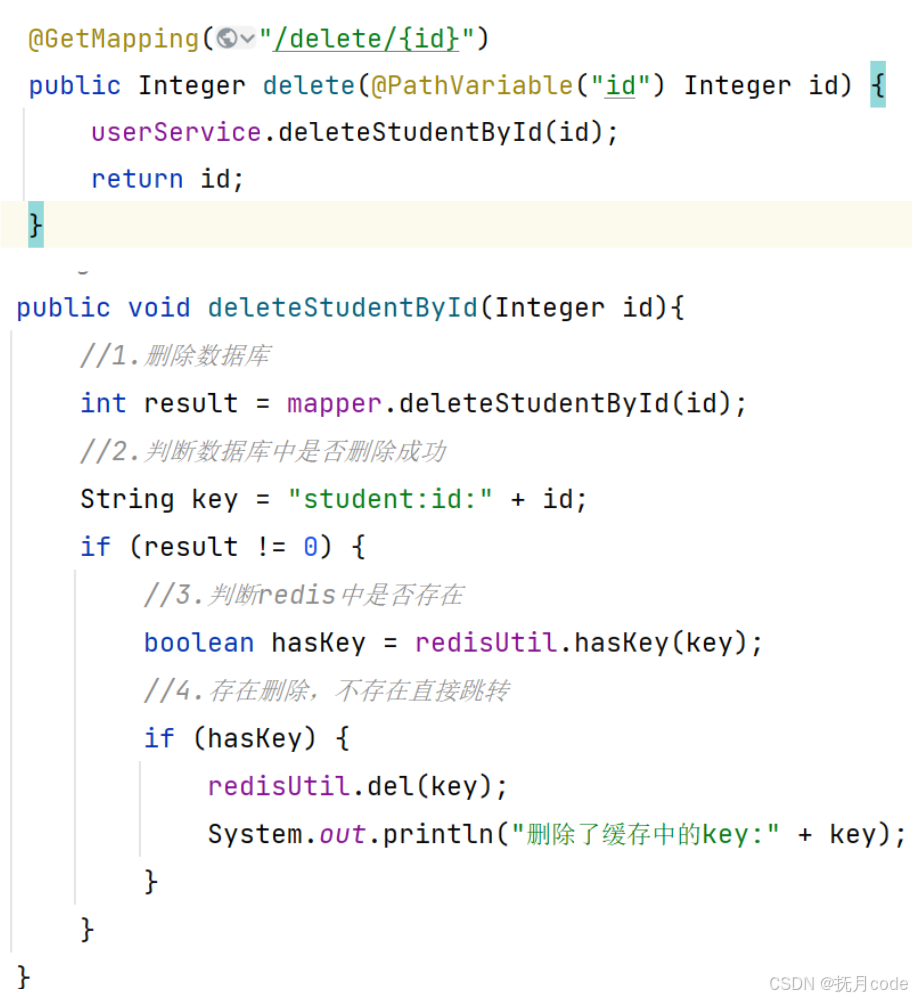Click the System.out.println statement
This screenshot has width=912, height=999.
point(556,834)
